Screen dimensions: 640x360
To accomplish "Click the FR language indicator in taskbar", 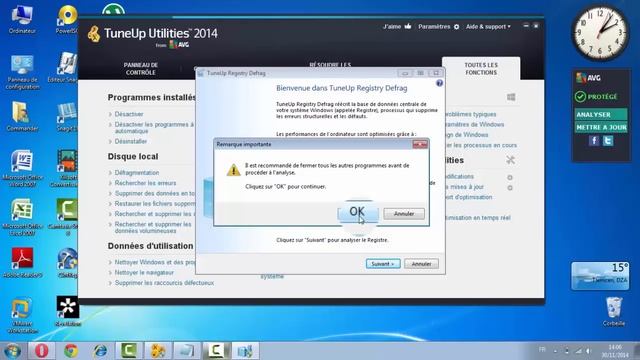I will 542,349.
